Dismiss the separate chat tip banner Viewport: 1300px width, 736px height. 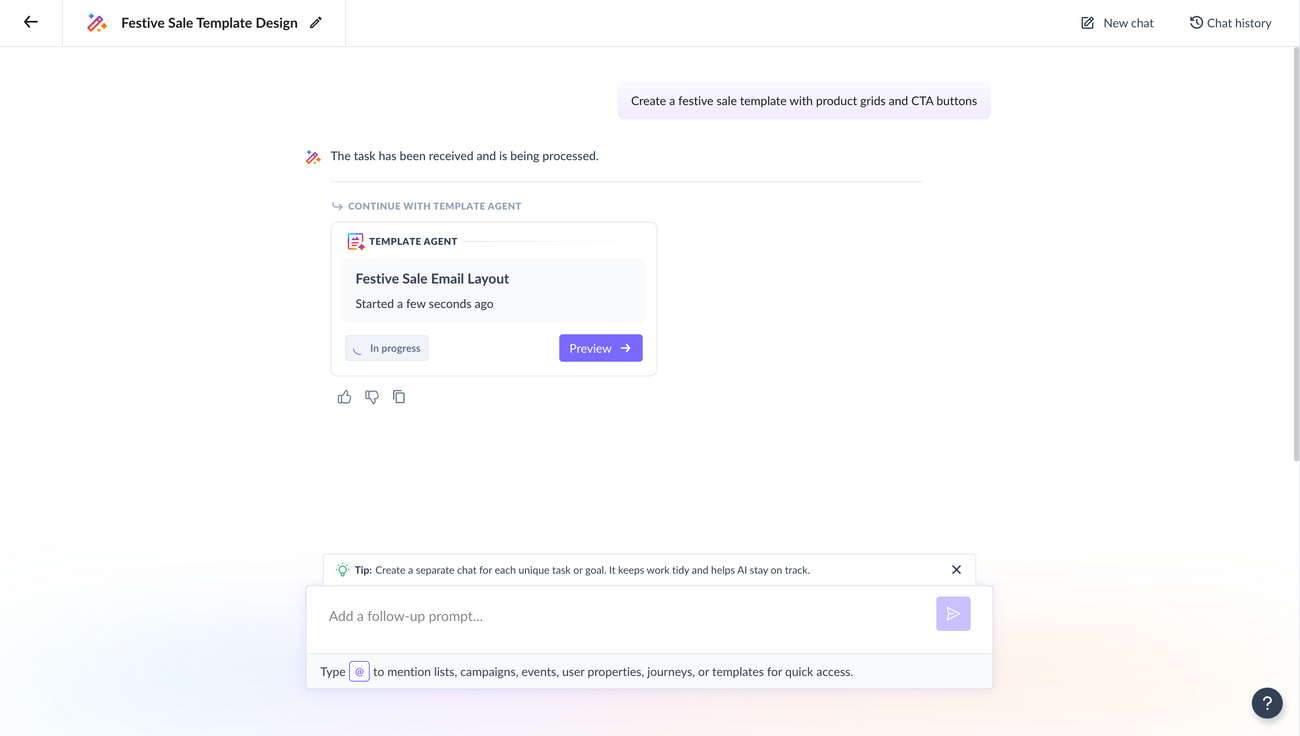[956, 569]
